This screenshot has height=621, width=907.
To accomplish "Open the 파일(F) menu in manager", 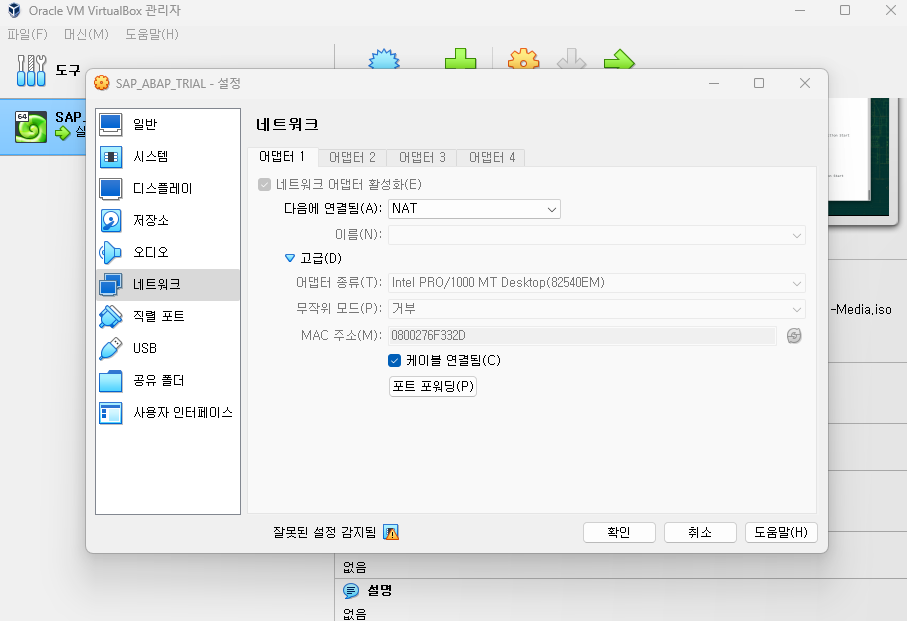I will (x=27, y=34).
